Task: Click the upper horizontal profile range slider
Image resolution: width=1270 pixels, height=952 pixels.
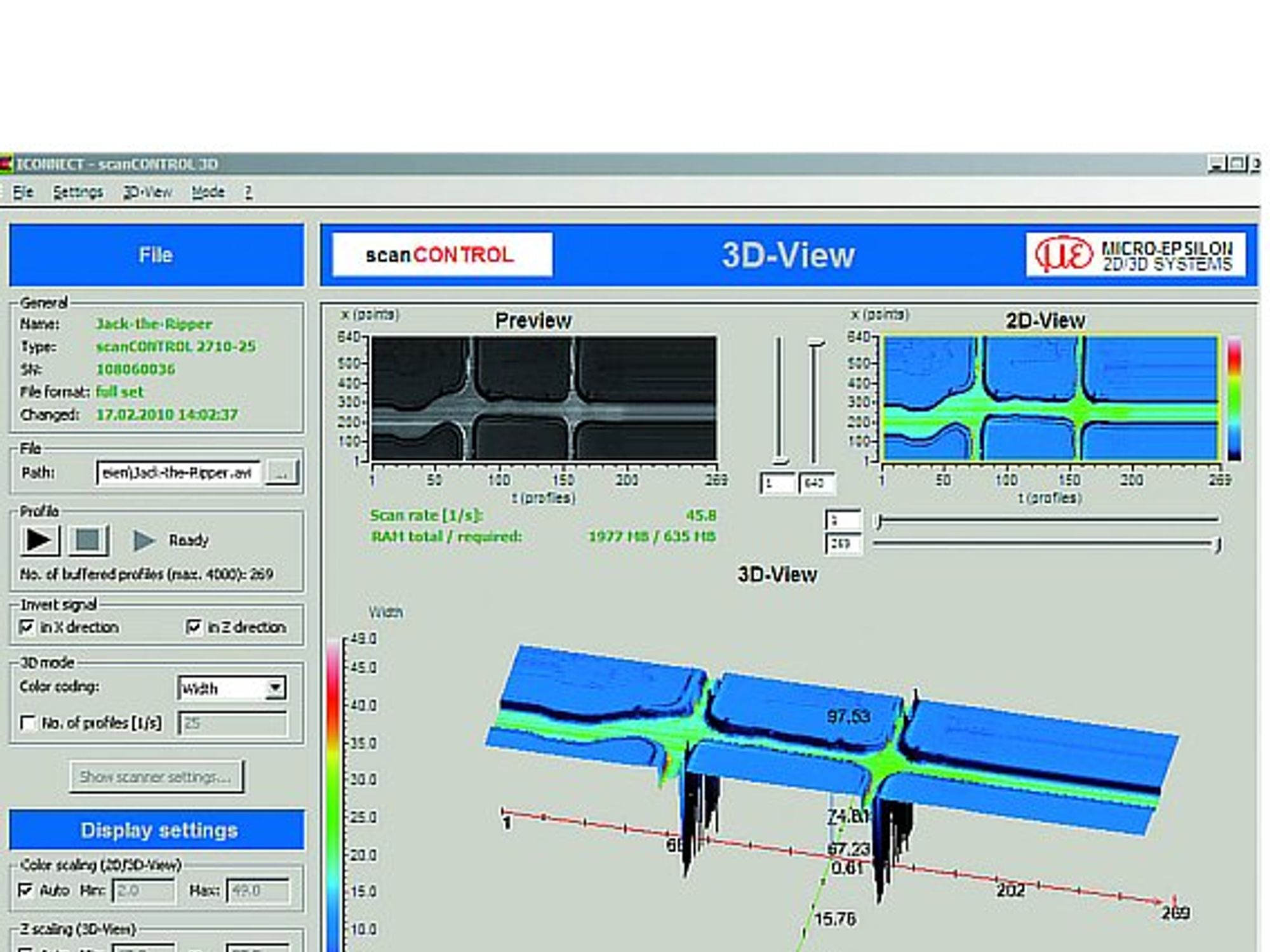Action: click(x=1046, y=521)
